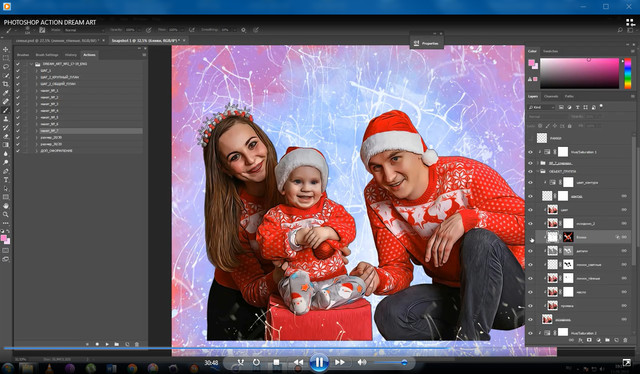Select the Clone Stamp tool
The width and height of the screenshot is (640, 374).
[x=6, y=119]
